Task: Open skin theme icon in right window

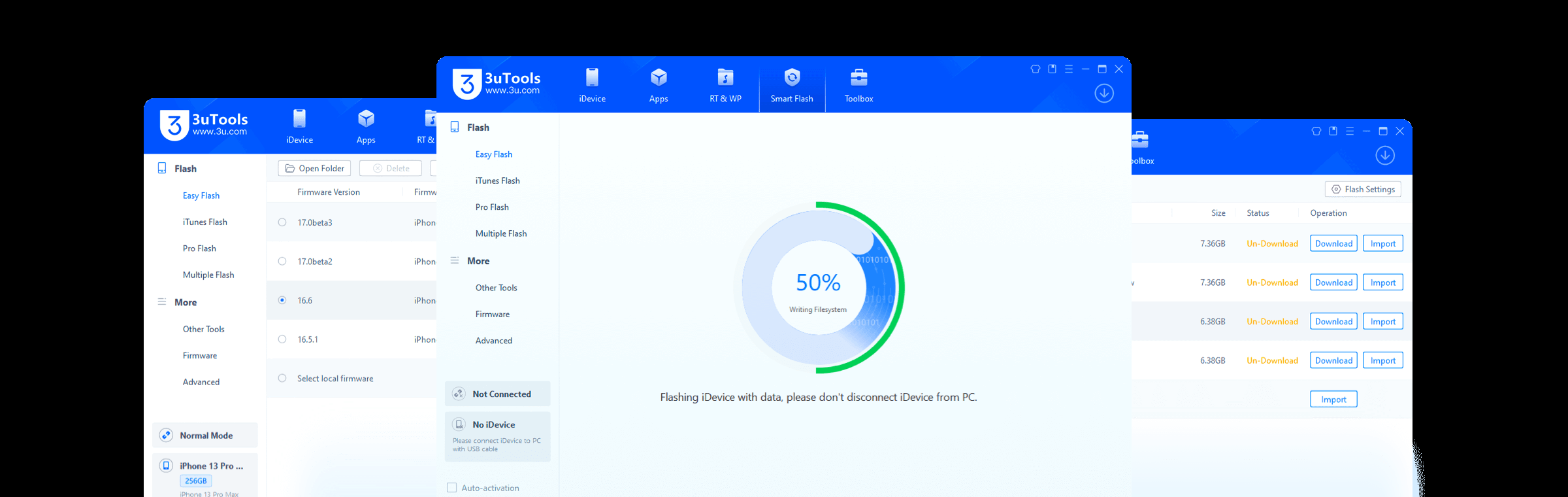Action: point(1316,131)
